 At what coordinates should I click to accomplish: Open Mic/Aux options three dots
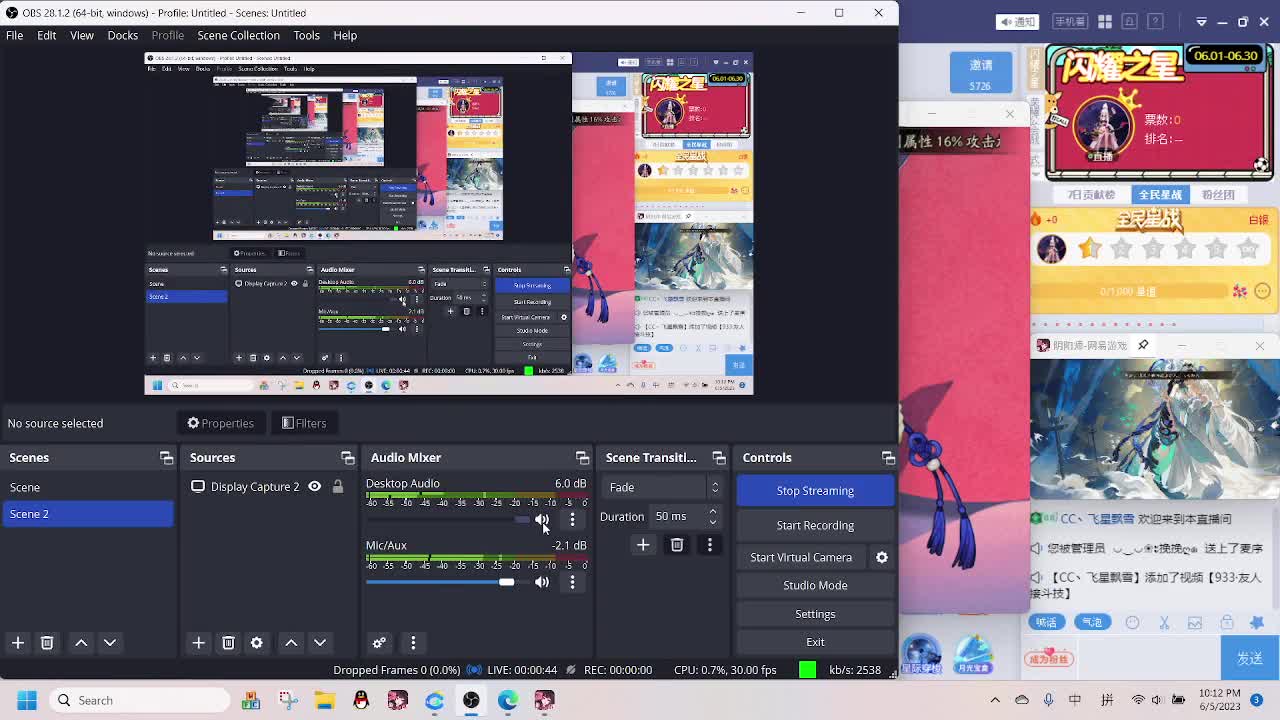(x=572, y=582)
